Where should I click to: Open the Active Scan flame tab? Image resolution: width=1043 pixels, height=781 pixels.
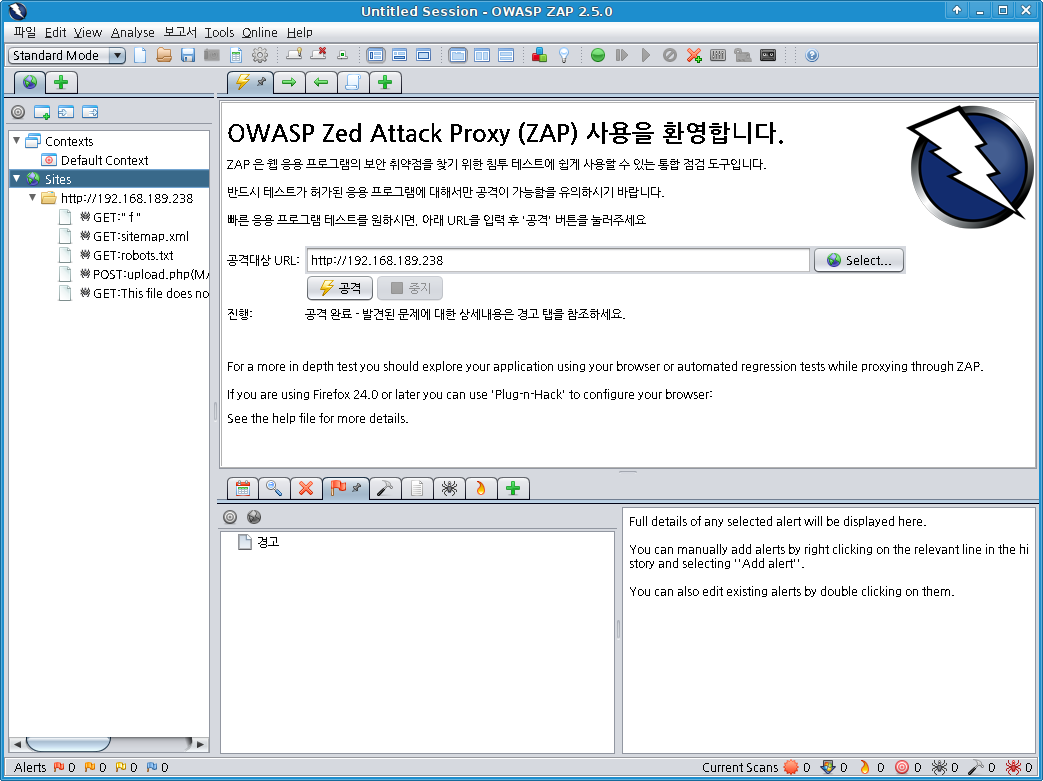[x=481, y=489]
